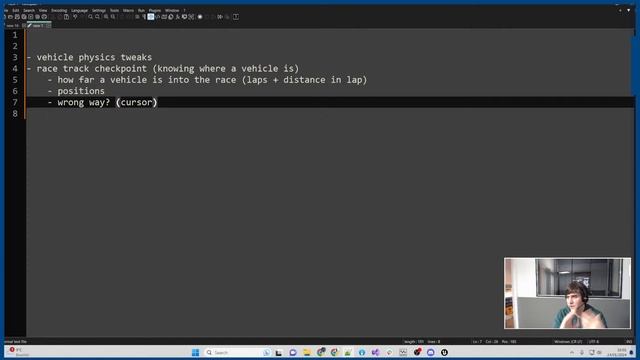
Task: Open Find with the magnifier toolbar icon
Action: 90,17
